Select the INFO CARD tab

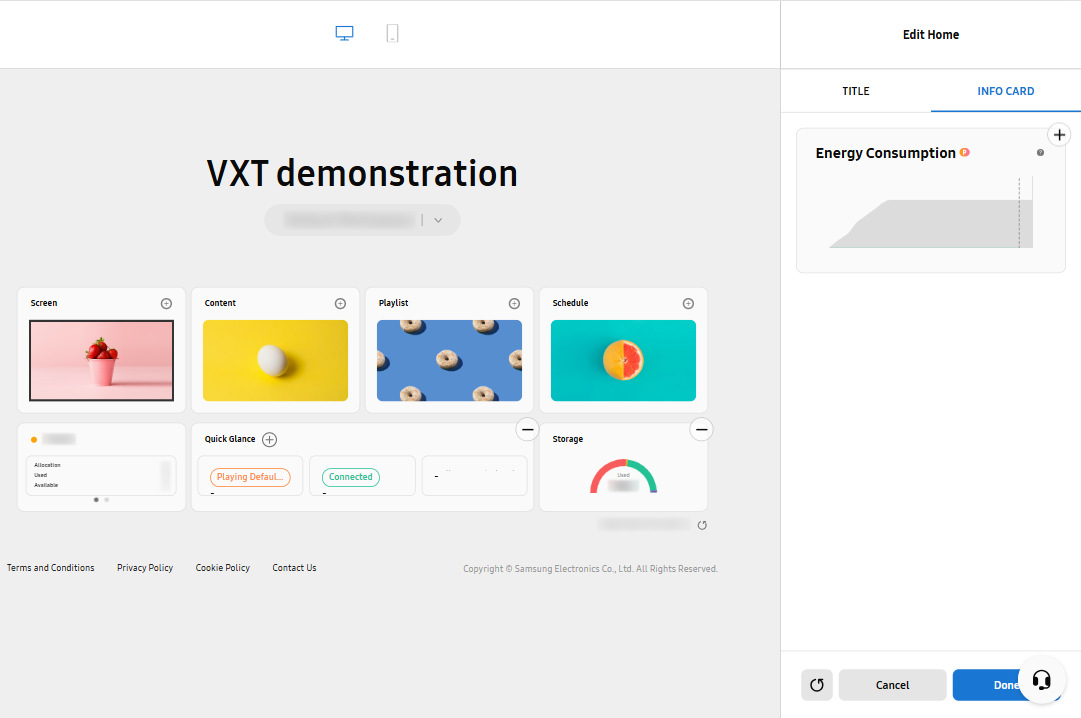[1005, 91]
